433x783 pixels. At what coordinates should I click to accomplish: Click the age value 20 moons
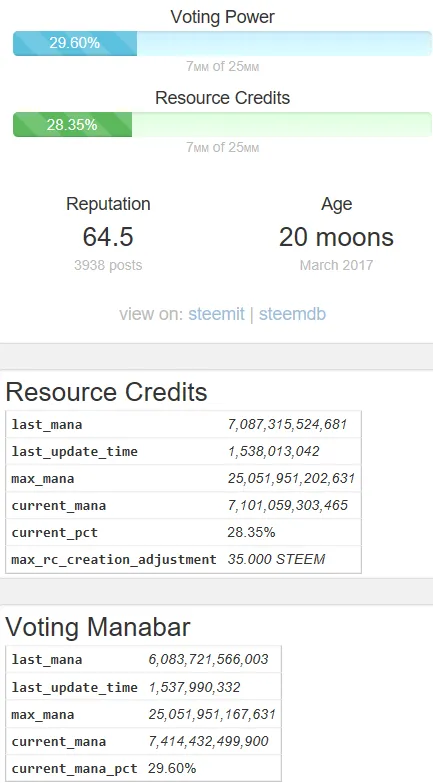coord(336,237)
